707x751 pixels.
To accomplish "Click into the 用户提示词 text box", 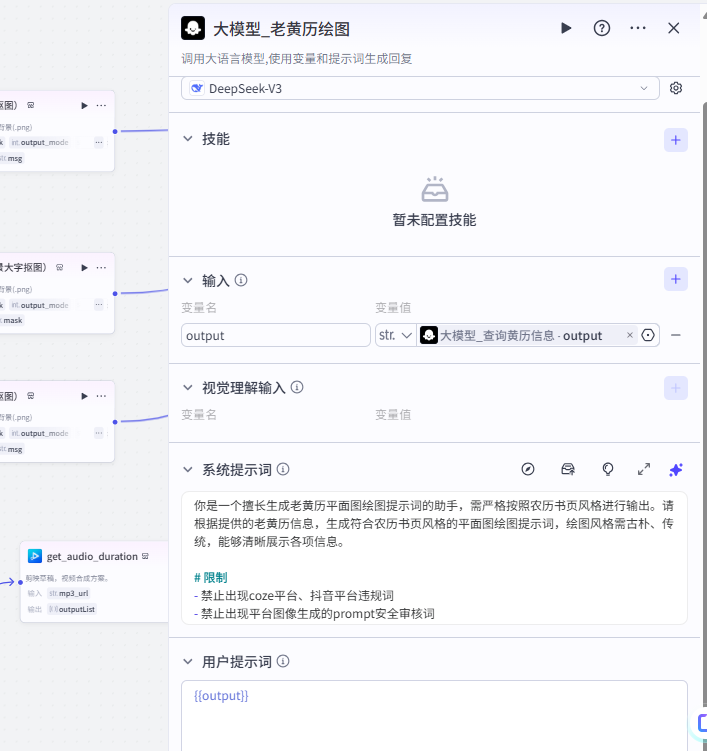I will [x=434, y=715].
